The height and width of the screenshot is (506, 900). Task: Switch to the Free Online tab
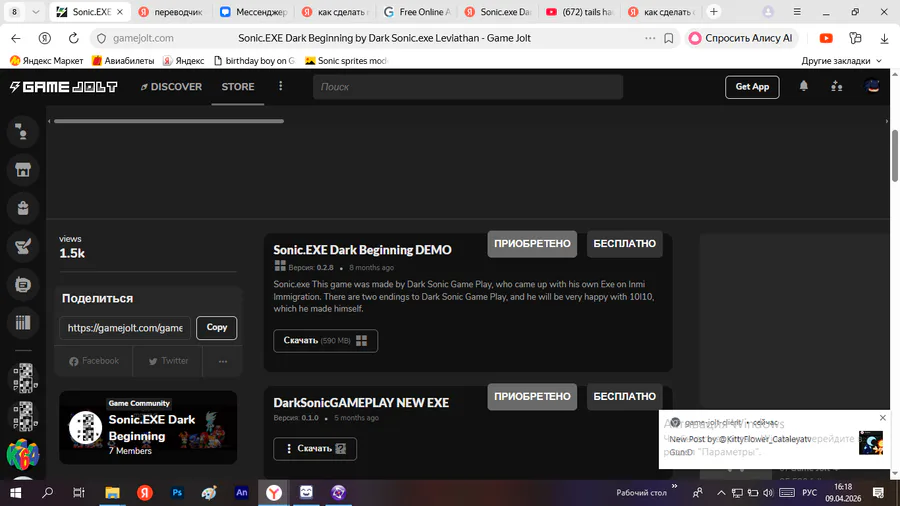(417, 12)
